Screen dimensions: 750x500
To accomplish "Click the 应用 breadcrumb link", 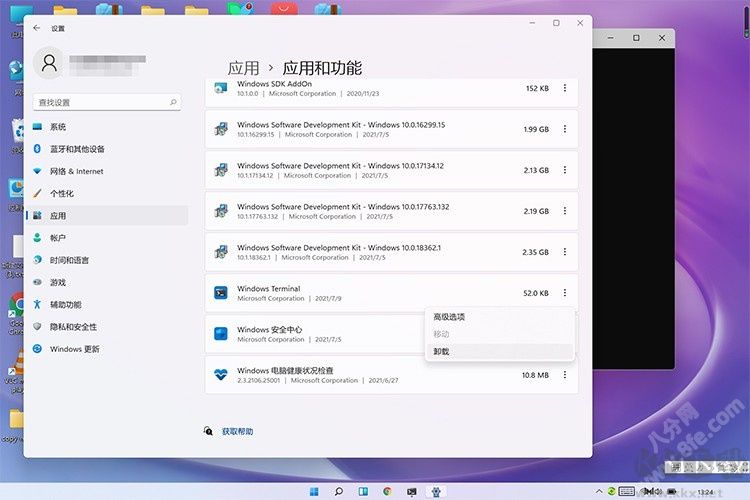I will 243,68.
